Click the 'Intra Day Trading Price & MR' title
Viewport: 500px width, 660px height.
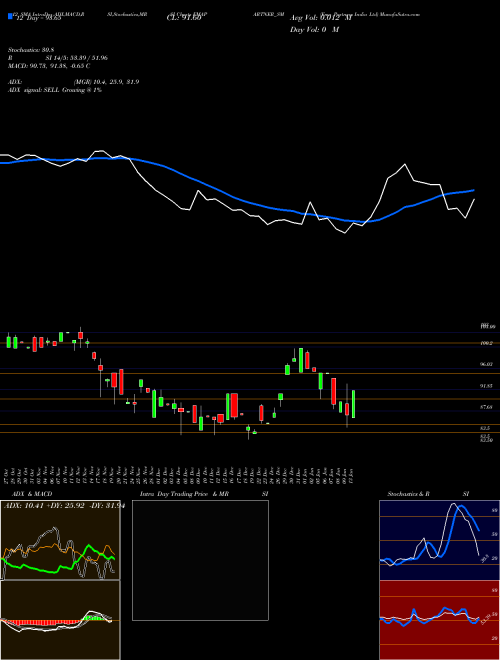[184, 494]
